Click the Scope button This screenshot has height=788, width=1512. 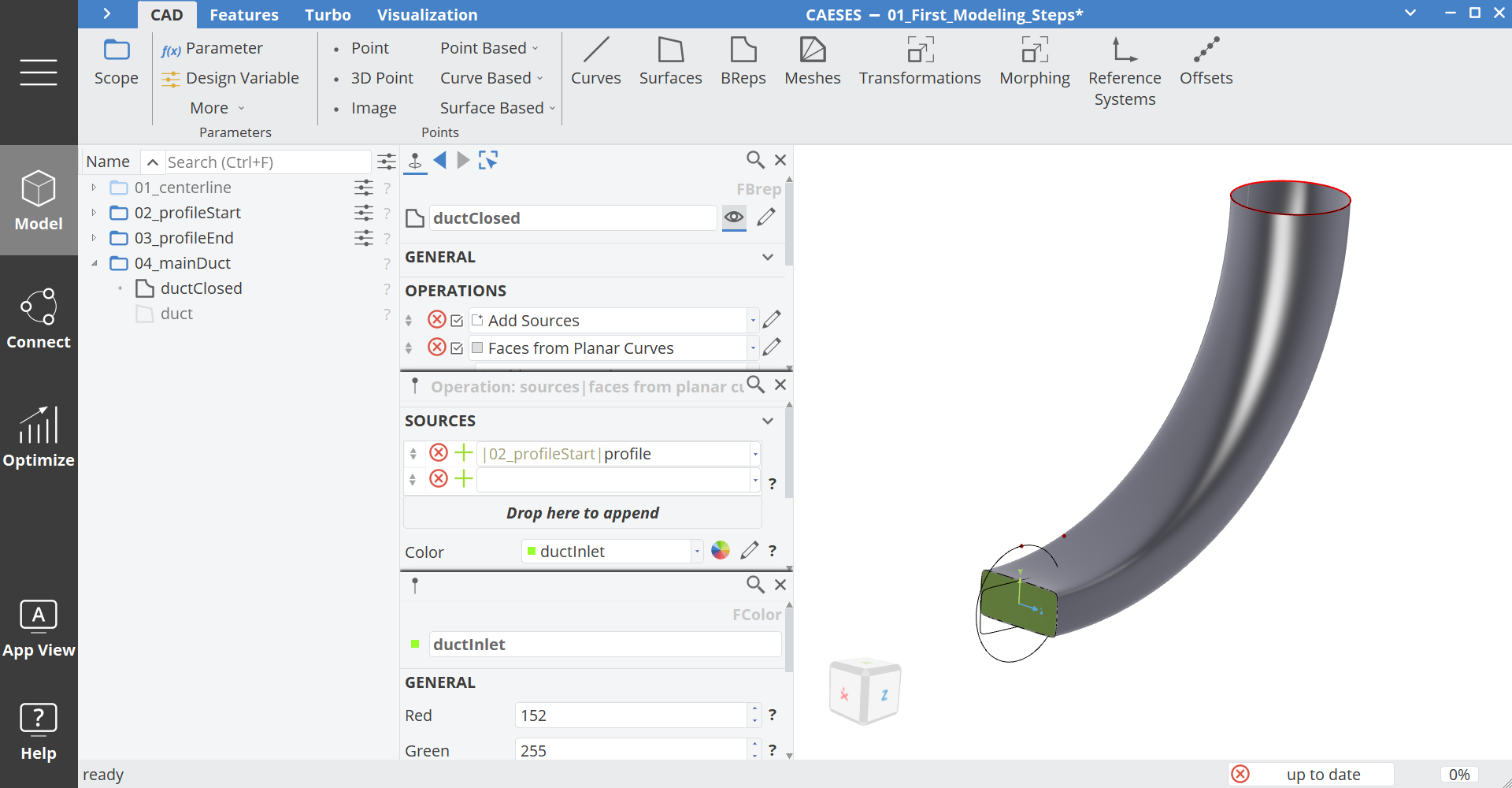(116, 63)
